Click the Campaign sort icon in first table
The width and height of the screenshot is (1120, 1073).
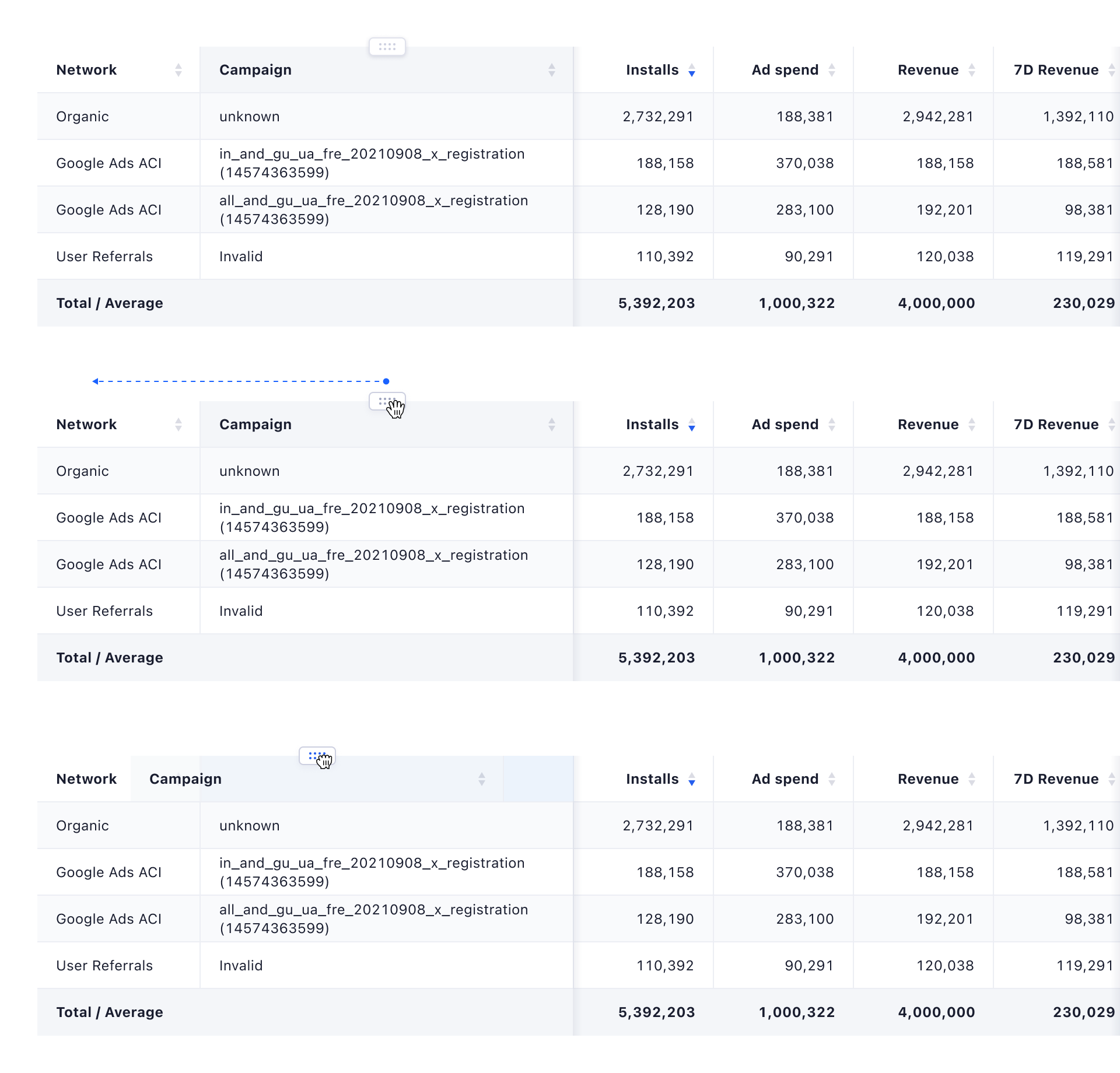[x=552, y=70]
